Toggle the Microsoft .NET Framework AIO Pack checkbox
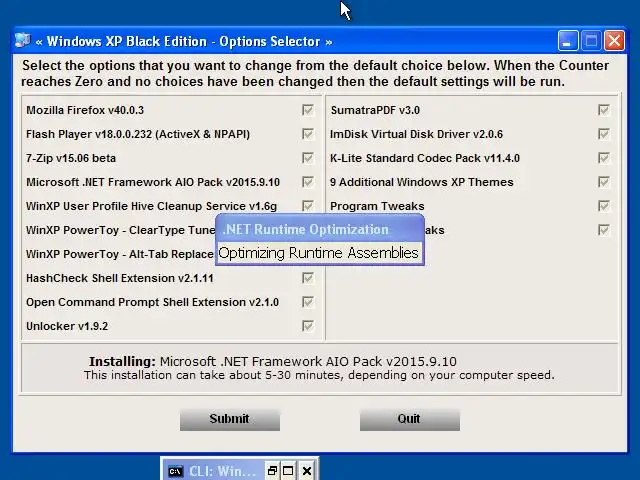This screenshot has height=480, width=640. click(308, 182)
